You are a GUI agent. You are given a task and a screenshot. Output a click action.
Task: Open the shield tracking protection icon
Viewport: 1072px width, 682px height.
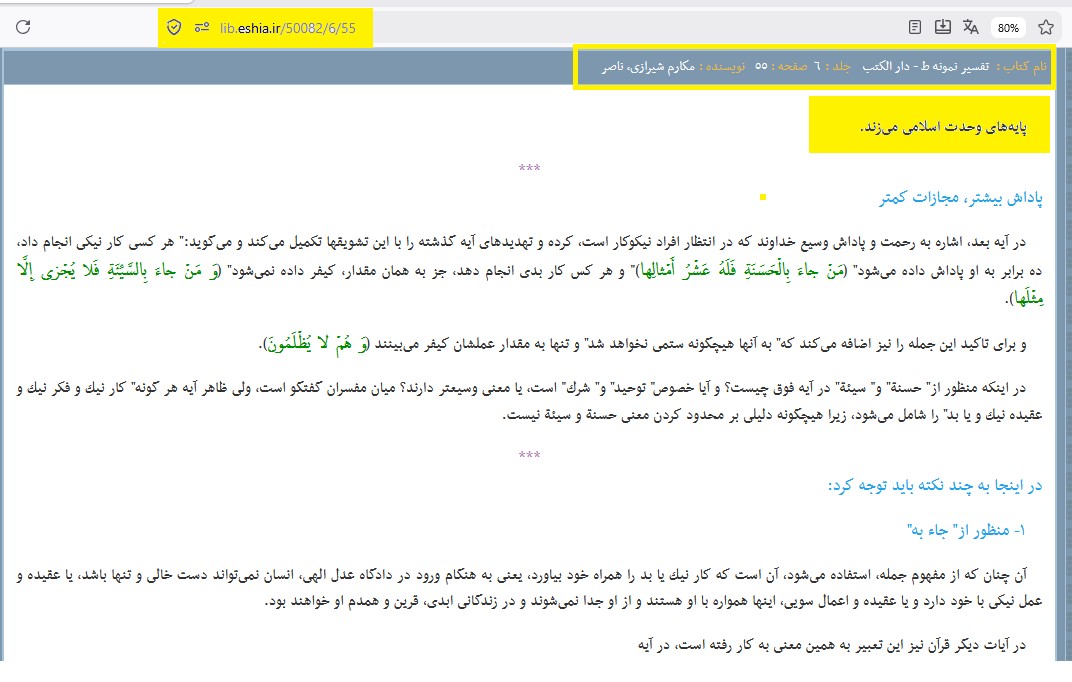coord(174,27)
